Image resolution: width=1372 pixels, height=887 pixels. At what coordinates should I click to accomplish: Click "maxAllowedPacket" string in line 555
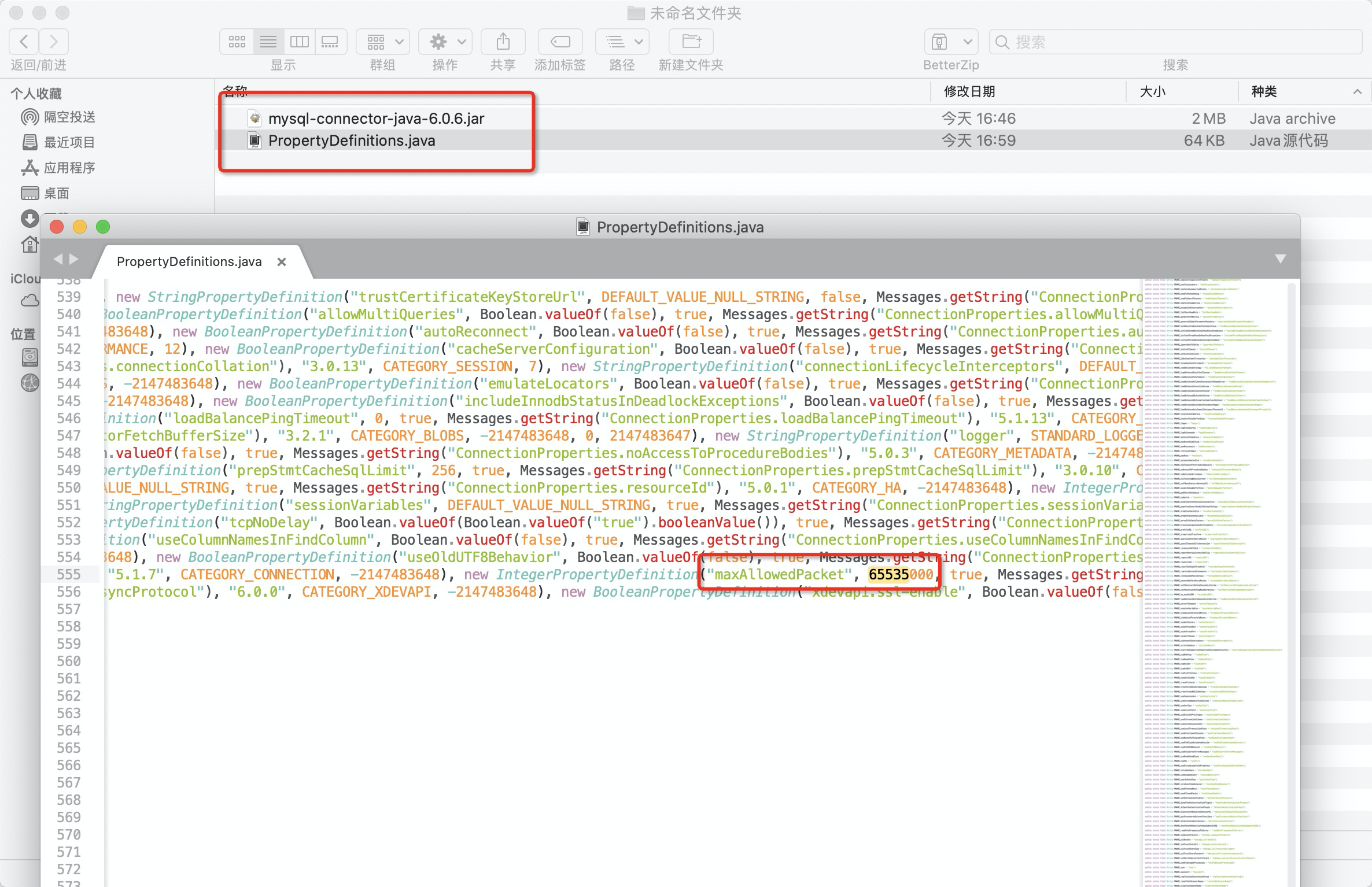779,575
